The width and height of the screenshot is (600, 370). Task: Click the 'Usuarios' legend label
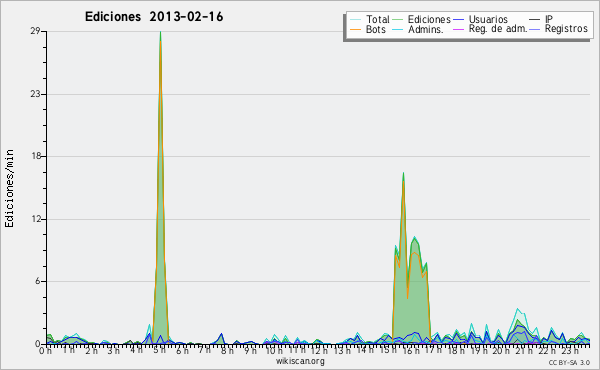tap(488, 19)
